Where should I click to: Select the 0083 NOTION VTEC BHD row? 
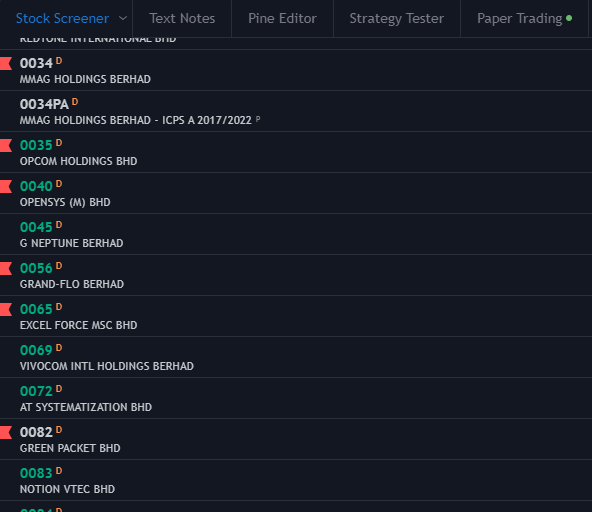pos(296,480)
